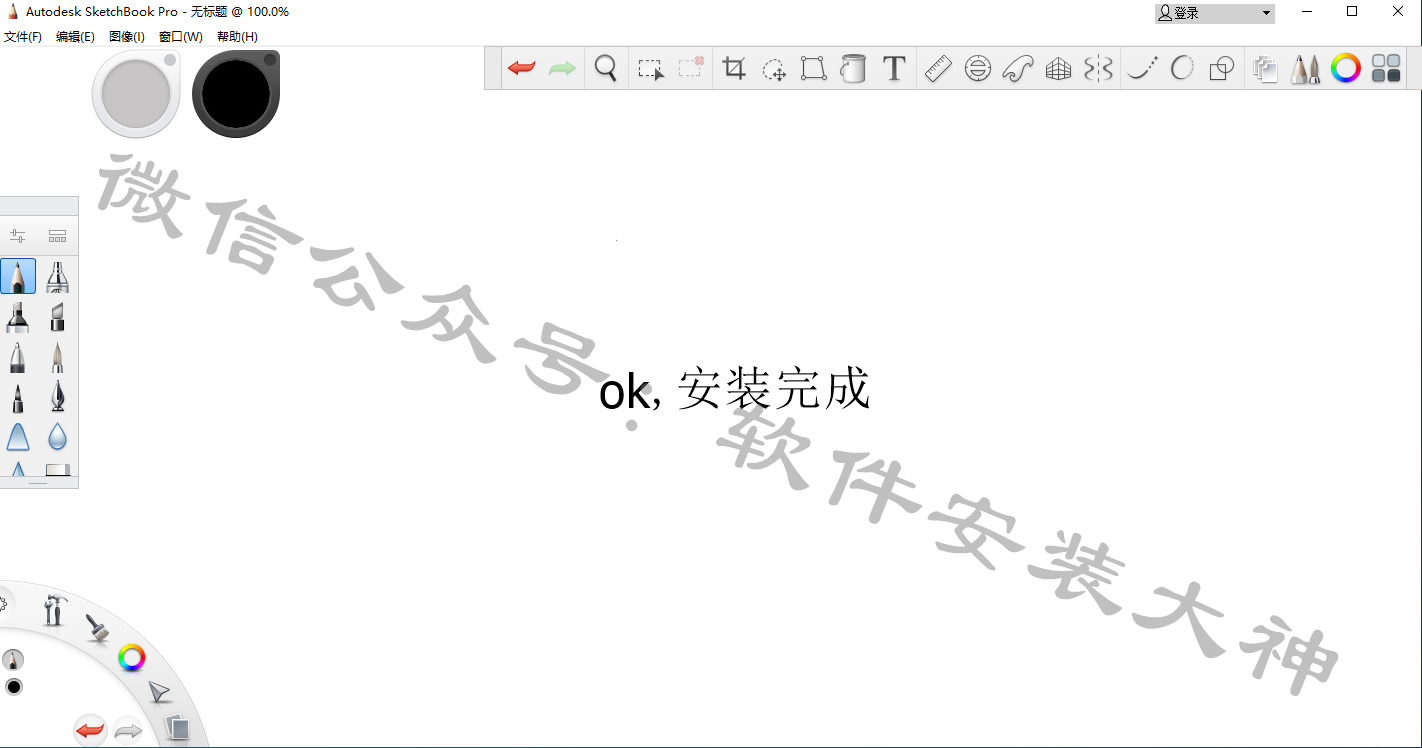
Task: Click the green Redo arrow in the top toolbar
Action: coord(563,68)
